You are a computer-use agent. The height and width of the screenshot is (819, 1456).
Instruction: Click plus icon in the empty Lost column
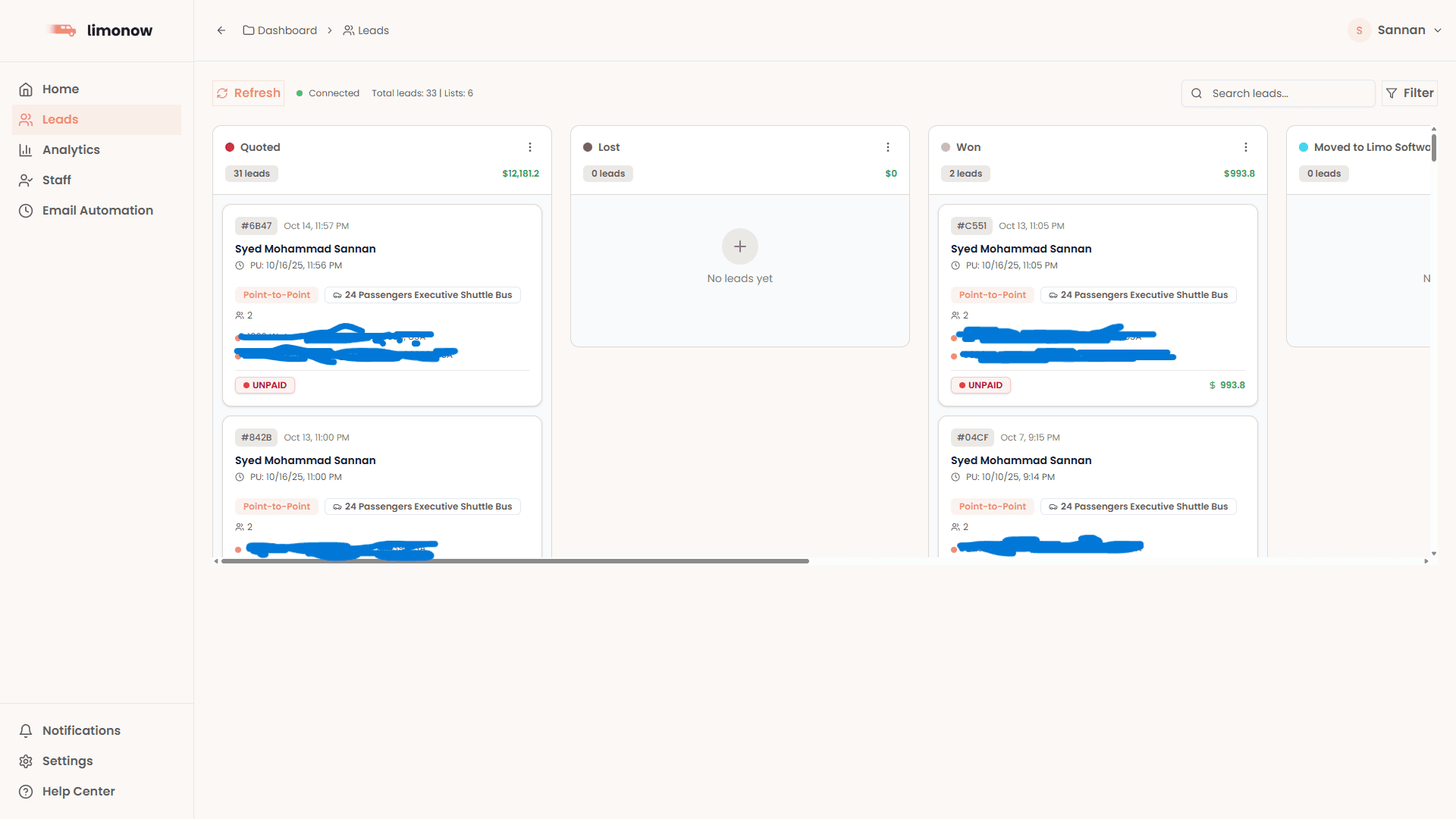(739, 246)
